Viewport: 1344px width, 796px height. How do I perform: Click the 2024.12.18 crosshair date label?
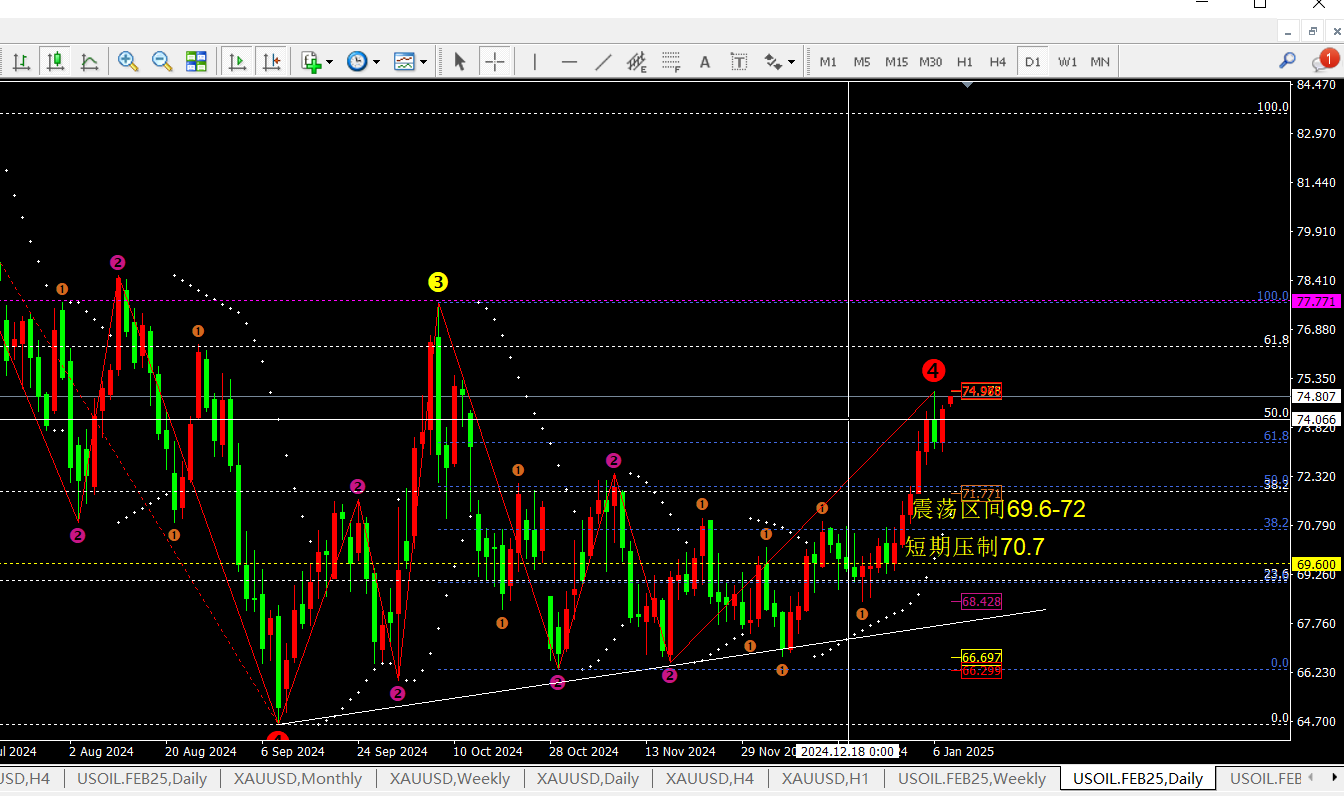pyautogui.click(x=848, y=751)
